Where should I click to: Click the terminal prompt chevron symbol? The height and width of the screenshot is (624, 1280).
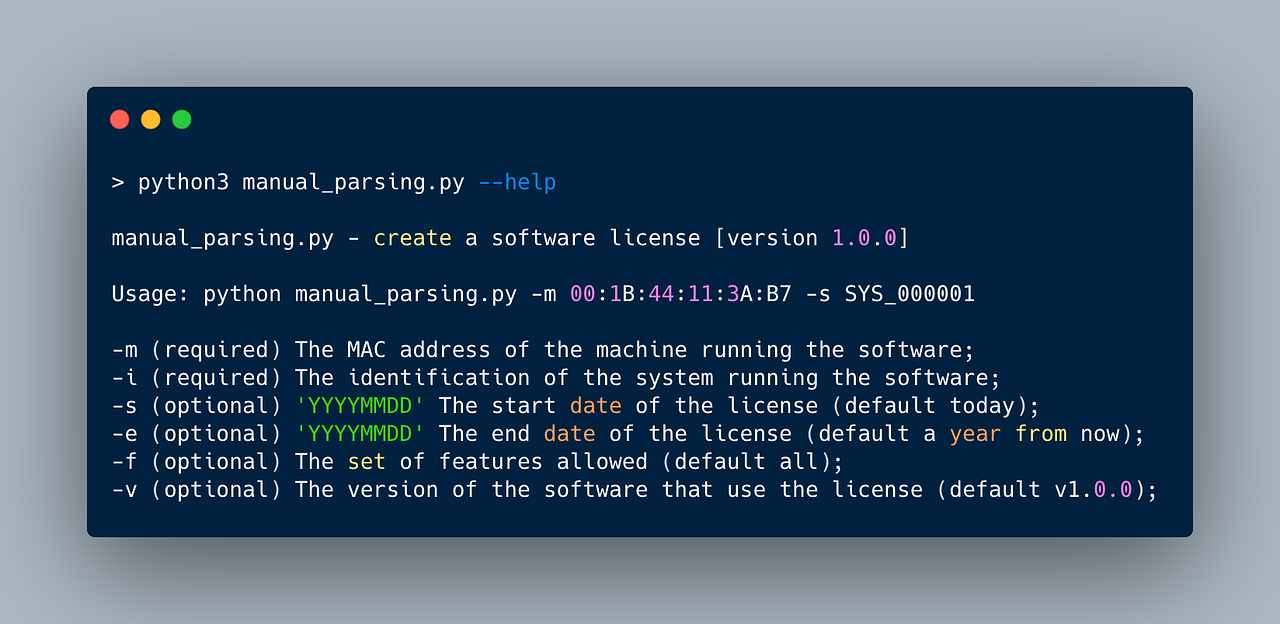coord(117,182)
